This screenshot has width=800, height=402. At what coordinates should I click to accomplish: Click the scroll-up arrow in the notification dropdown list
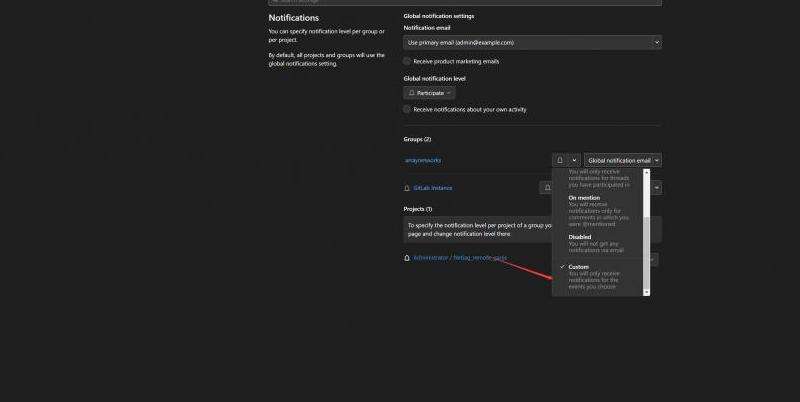click(x=646, y=172)
